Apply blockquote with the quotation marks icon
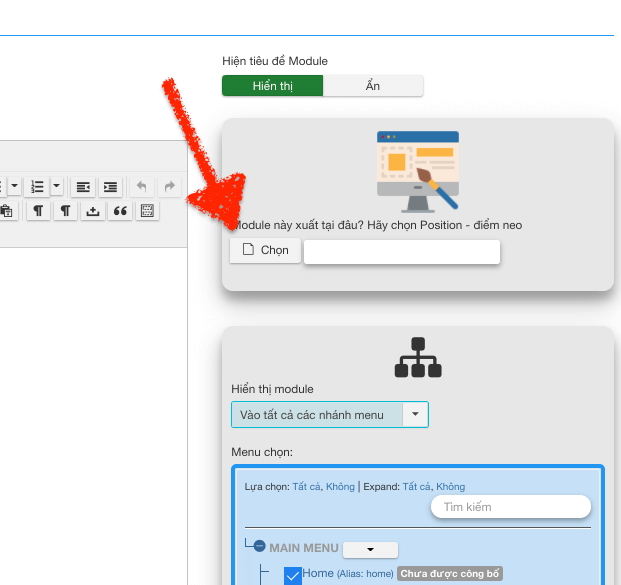This screenshot has height=585, width=621. point(120,211)
